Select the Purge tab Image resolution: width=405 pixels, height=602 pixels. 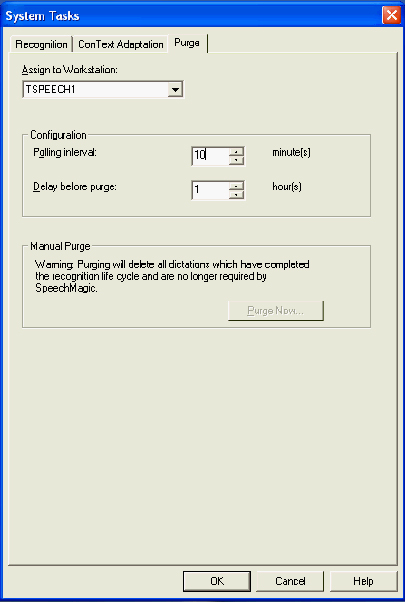pos(187,43)
